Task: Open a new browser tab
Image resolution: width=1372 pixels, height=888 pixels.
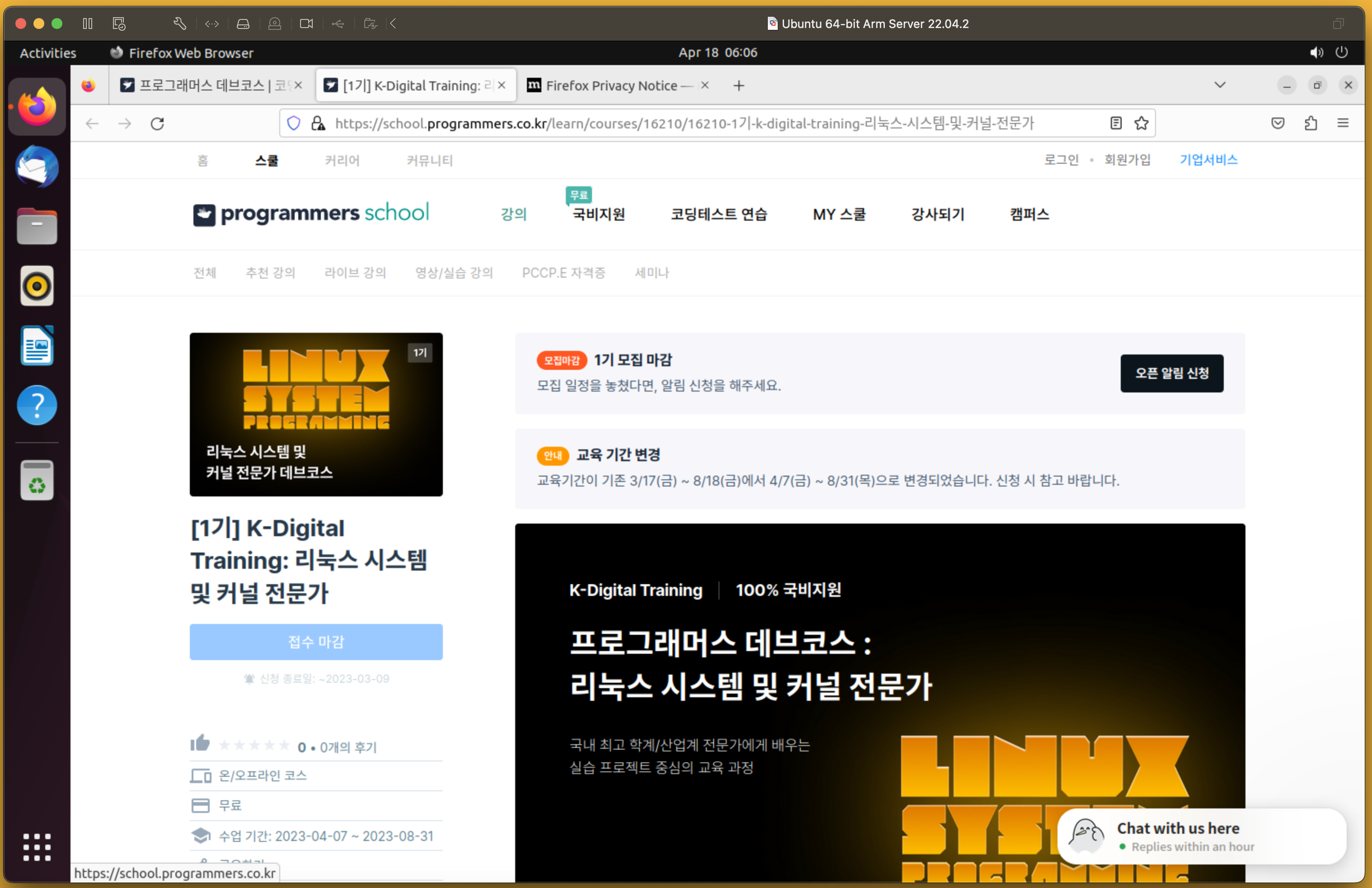Action: (739, 86)
